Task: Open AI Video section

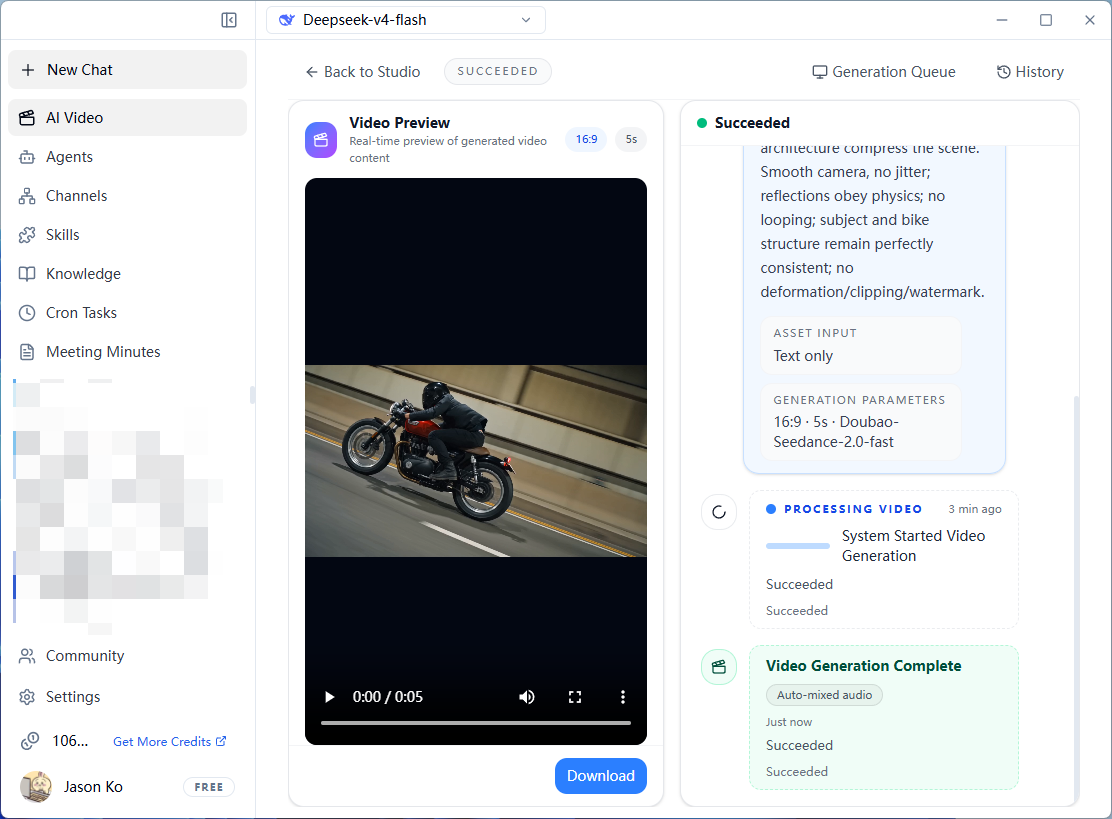Action: point(128,118)
